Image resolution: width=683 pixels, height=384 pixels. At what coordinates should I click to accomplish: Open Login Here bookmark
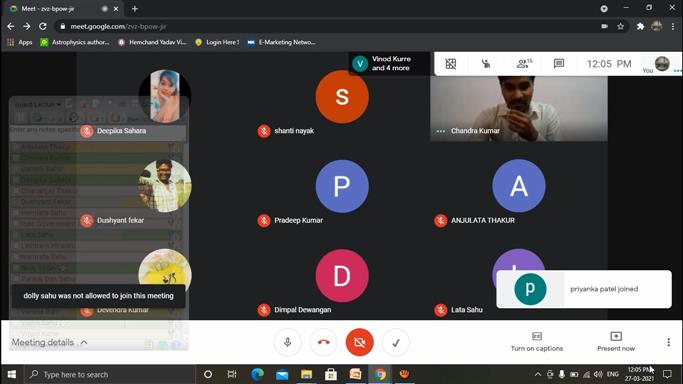217,42
